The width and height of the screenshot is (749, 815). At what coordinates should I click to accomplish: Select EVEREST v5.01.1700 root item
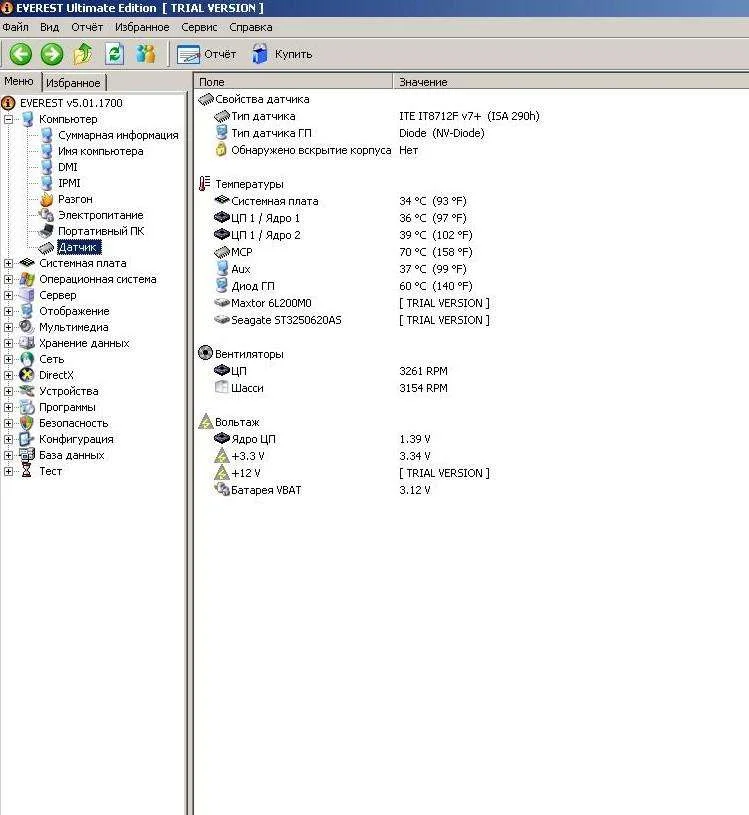click(x=71, y=103)
